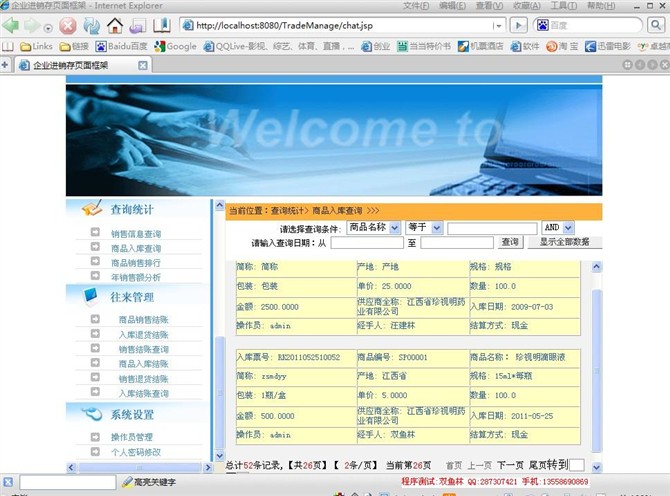The image size is (670, 496).
Task: Click the blue Refresh page icon
Action: pyautogui.click(x=91, y=26)
